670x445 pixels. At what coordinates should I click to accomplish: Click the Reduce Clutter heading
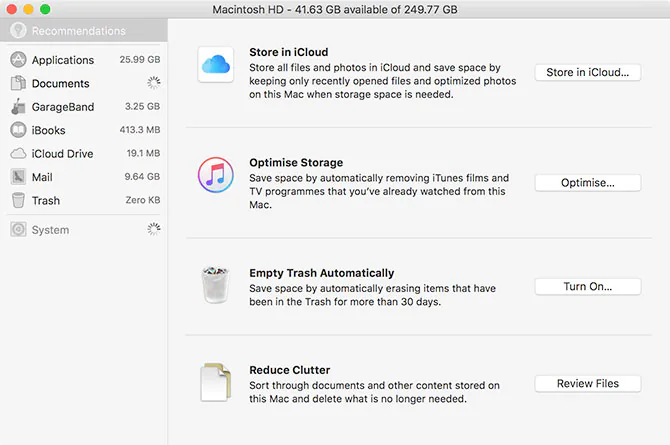[x=290, y=370]
